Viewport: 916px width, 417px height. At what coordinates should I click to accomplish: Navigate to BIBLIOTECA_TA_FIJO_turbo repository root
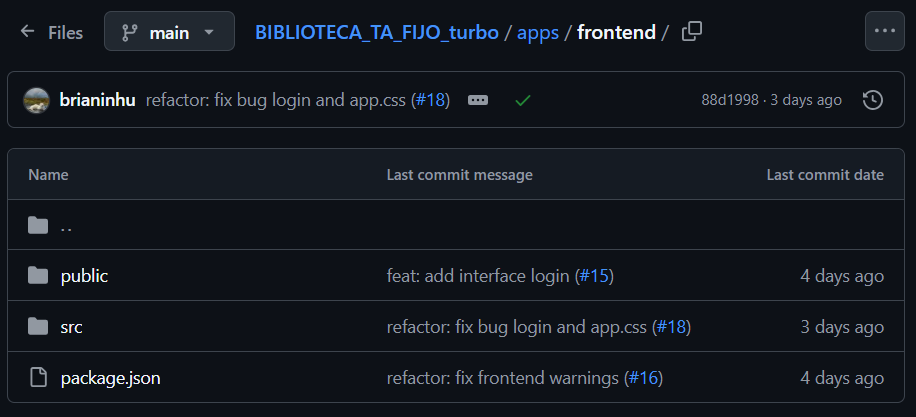[376, 32]
